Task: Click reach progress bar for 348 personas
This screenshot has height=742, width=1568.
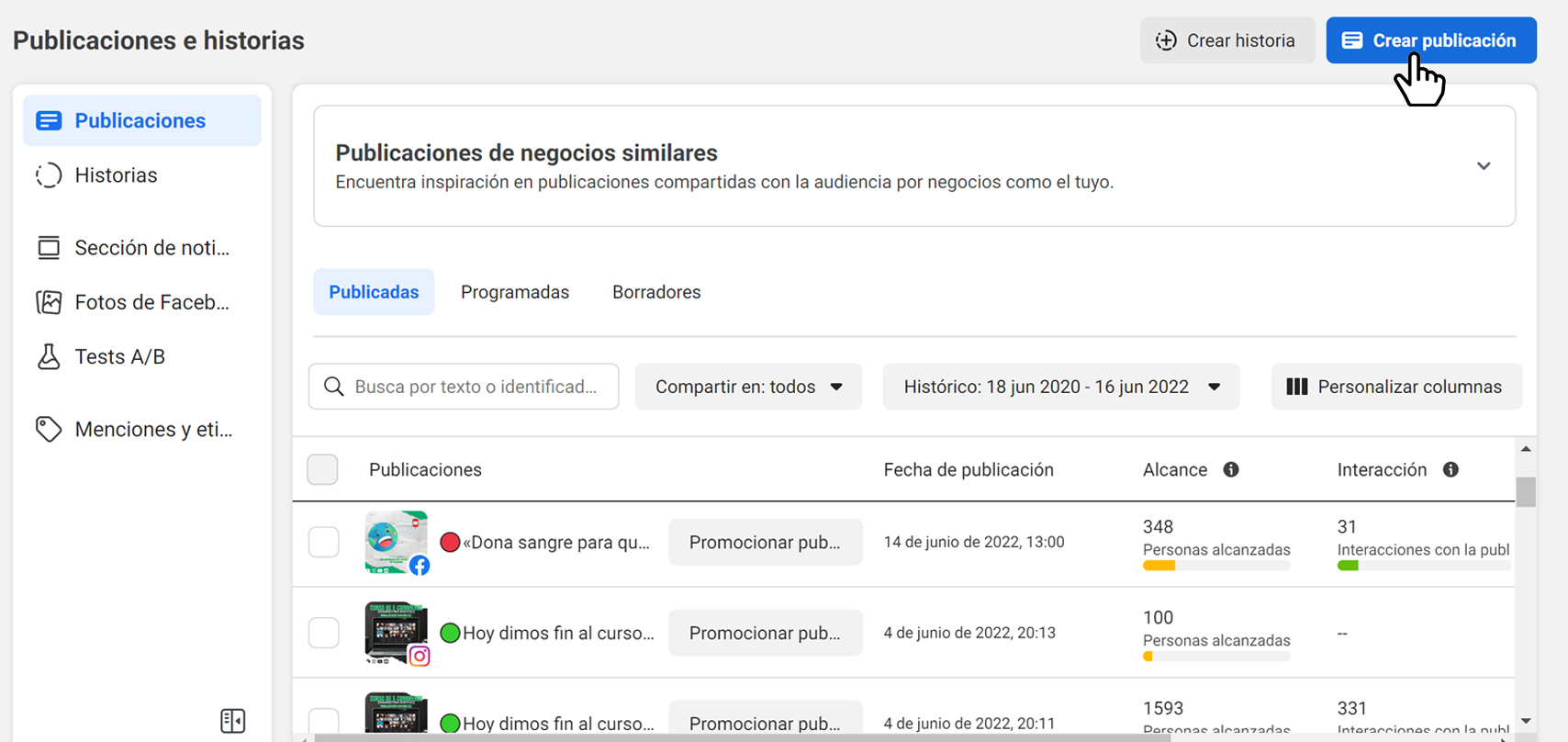Action: [1216, 566]
